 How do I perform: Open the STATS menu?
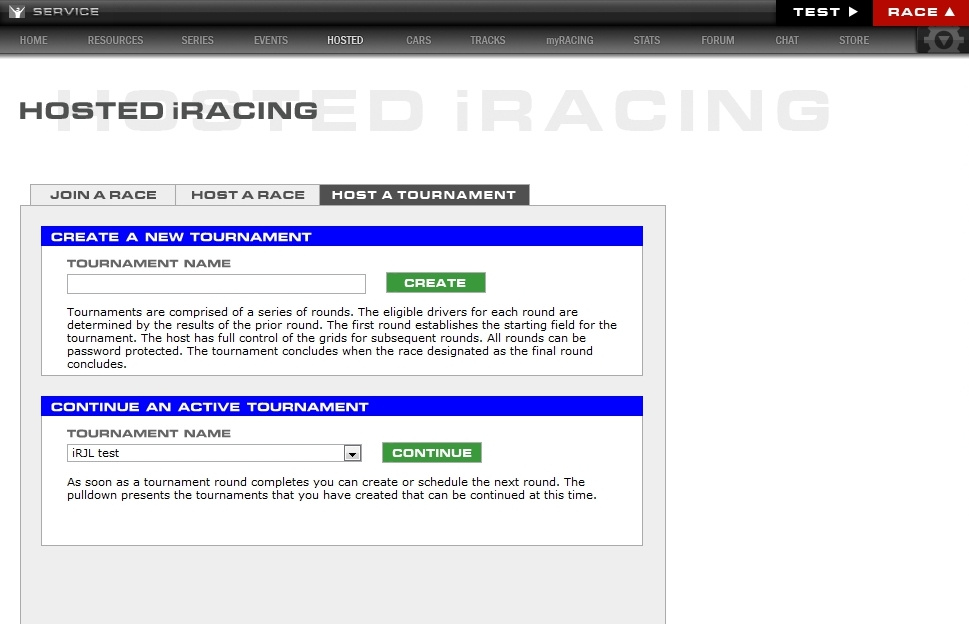tap(646, 40)
